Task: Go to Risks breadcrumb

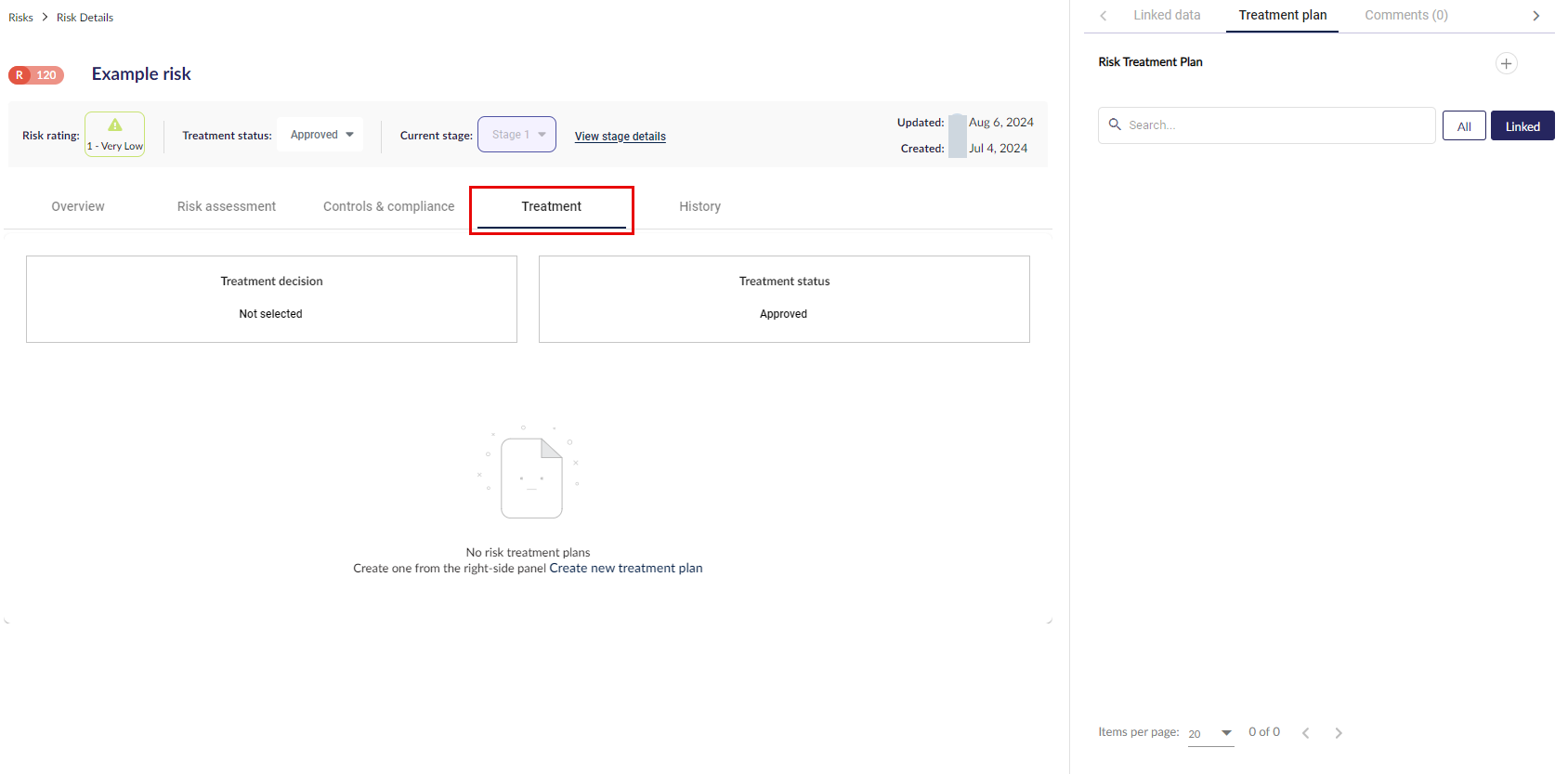Action: (x=20, y=18)
